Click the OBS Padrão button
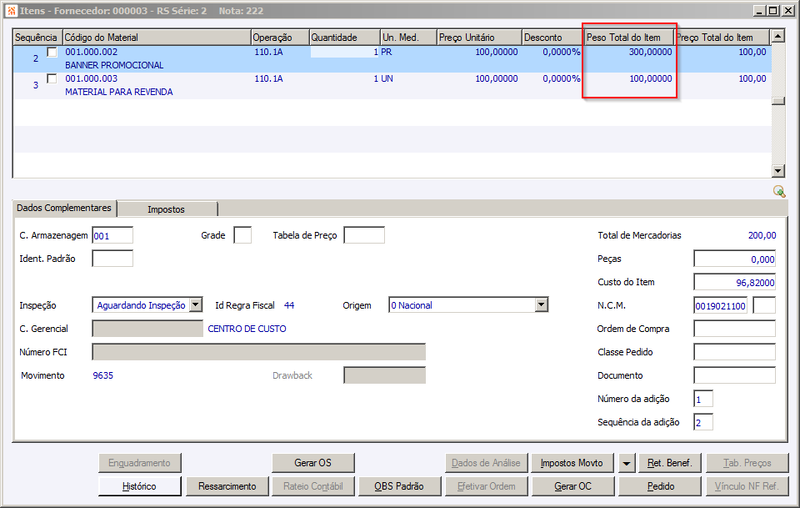 click(x=399, y=487)
